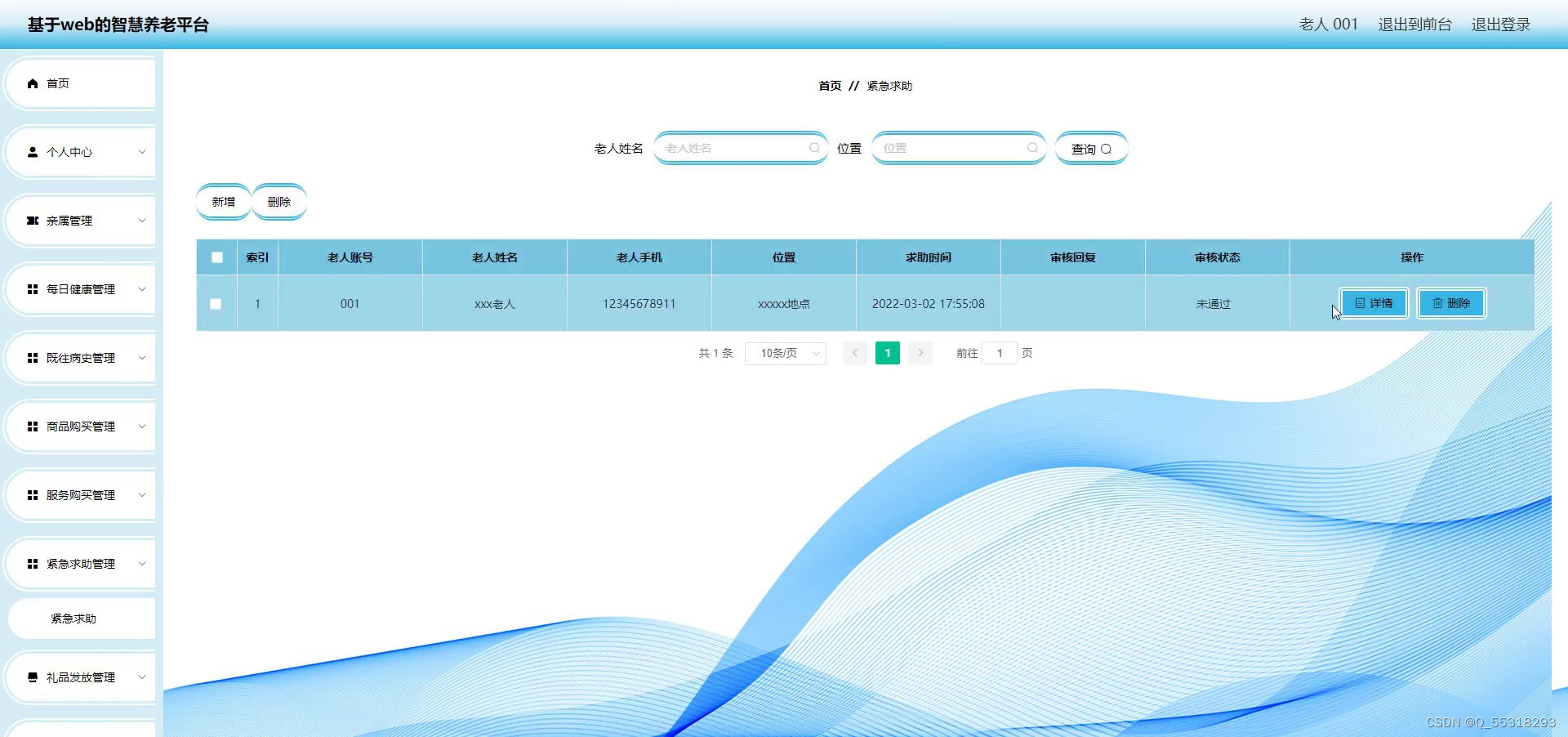
Task: Click the grid icon beside 每日健康管理
Action: click(x=33, y=289)
